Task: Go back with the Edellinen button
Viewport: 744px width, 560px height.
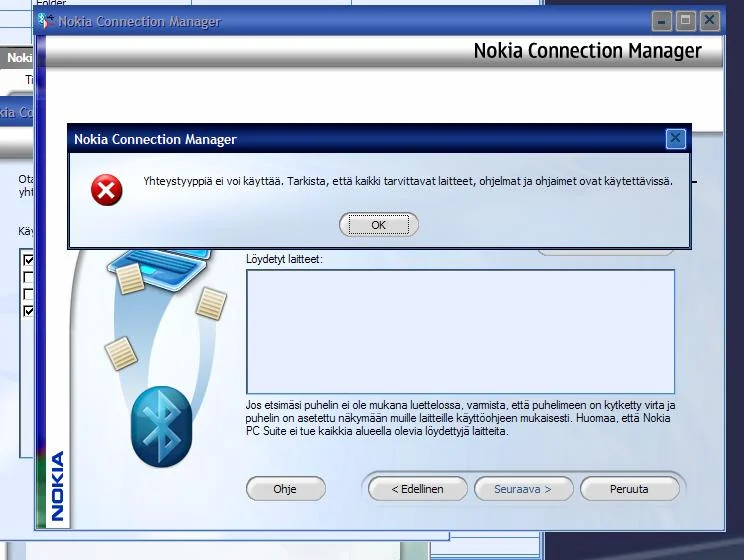Action: click(x=418, y=489)
